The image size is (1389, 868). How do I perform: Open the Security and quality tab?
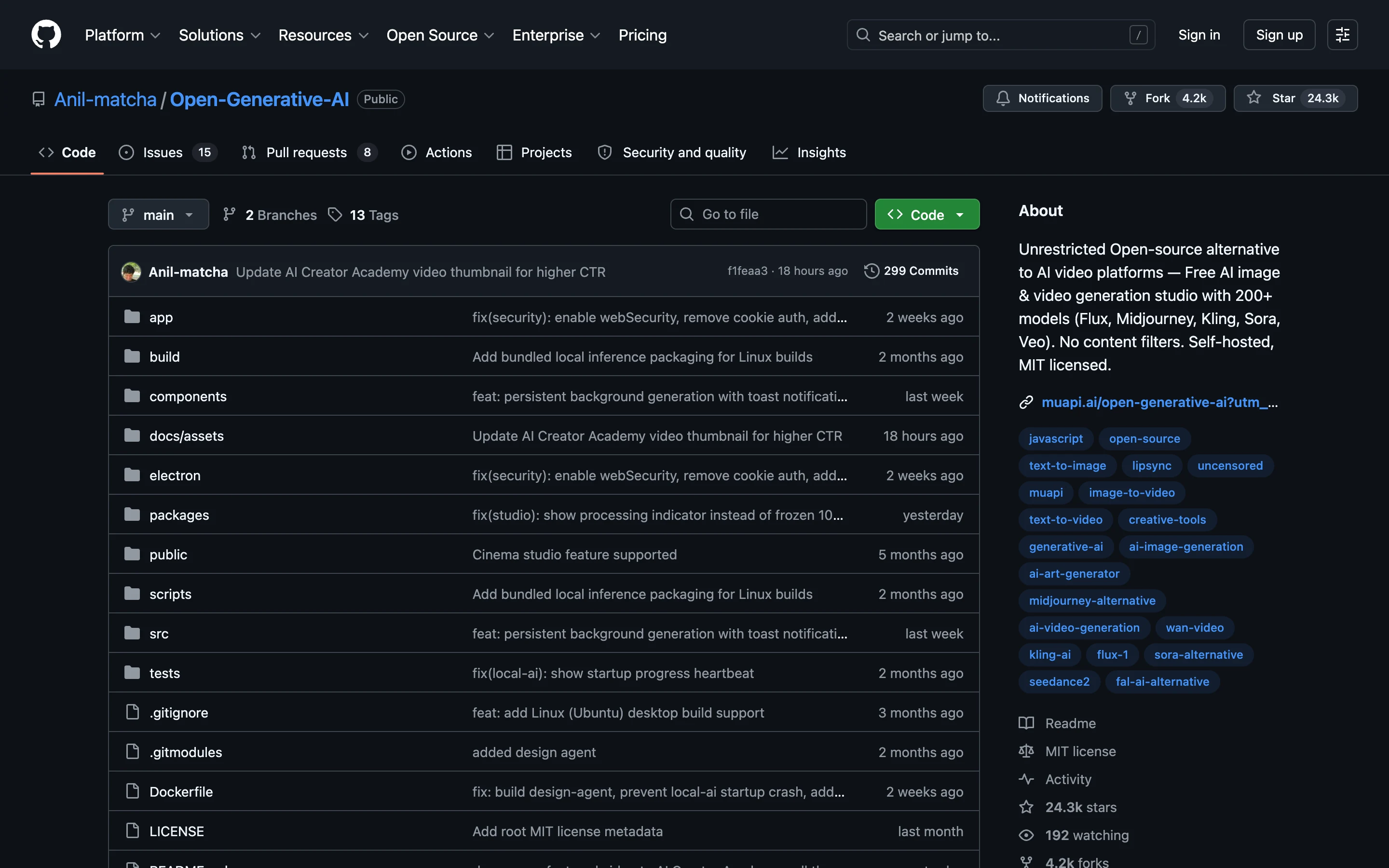[x=672, y=152]
